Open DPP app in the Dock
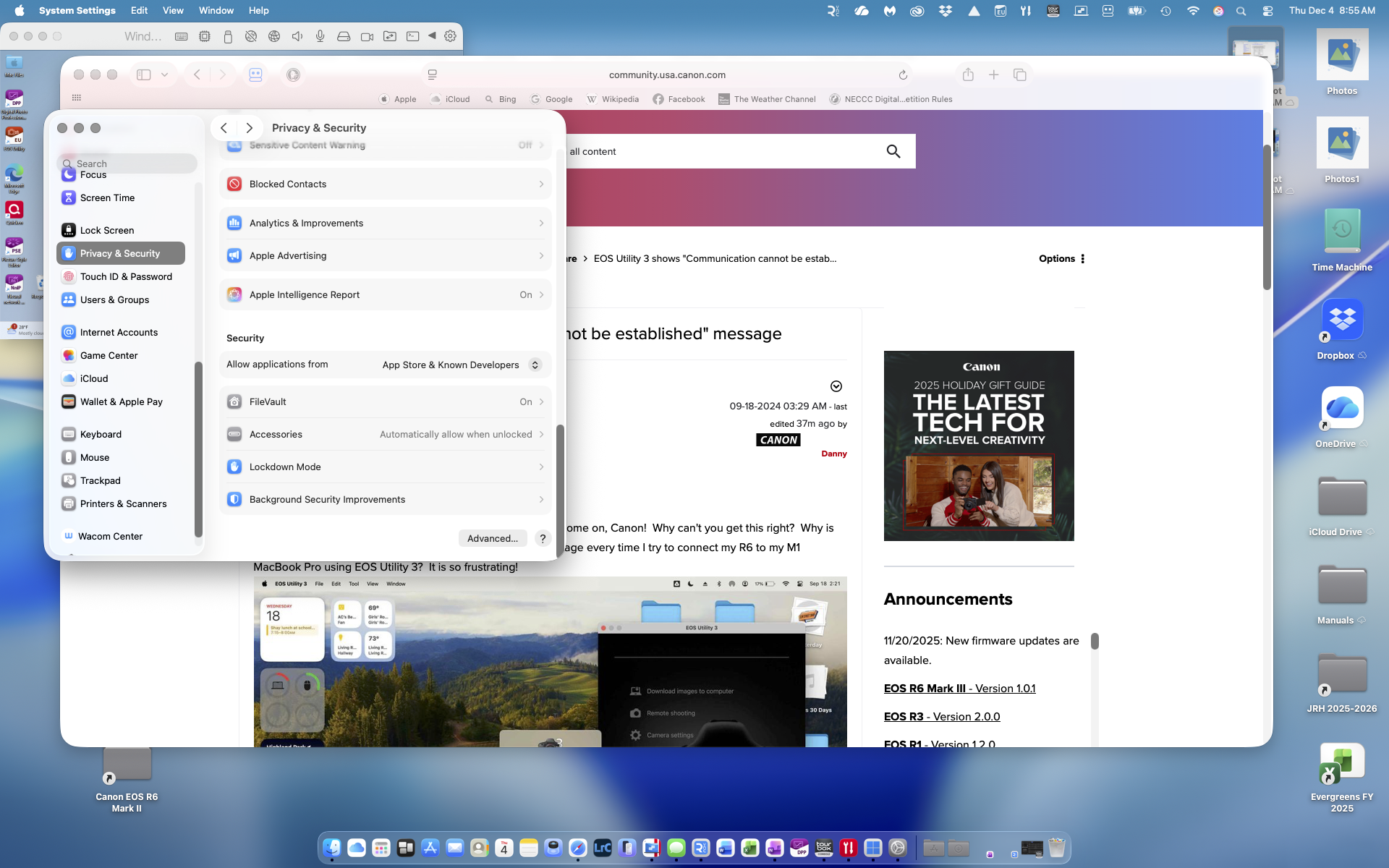The image size is (1389, 868). pos(799,848)
